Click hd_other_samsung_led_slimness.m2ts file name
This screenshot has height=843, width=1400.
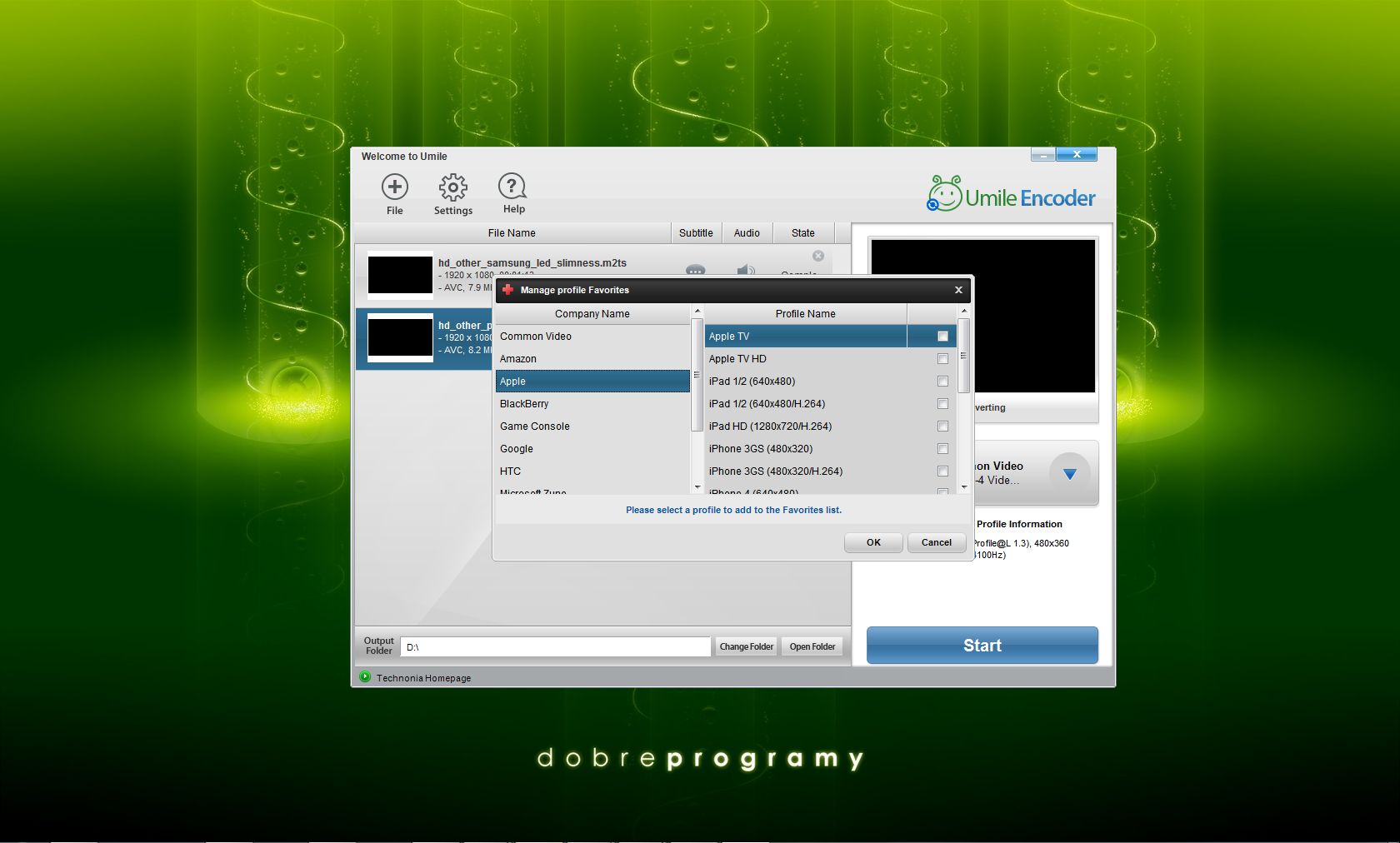pos(532,263)
